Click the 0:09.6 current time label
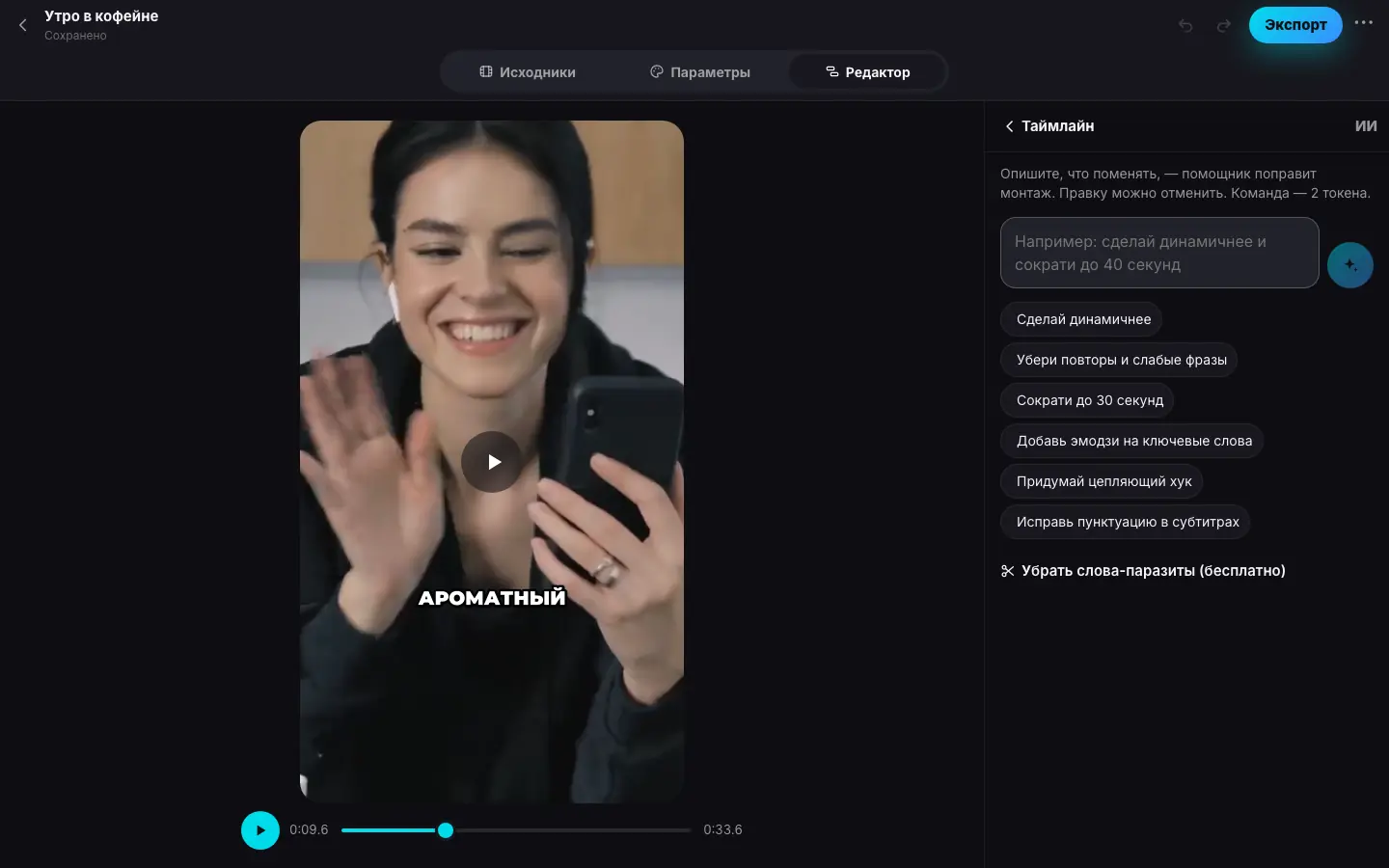1389x868 pixels. (x=309, y=830)
